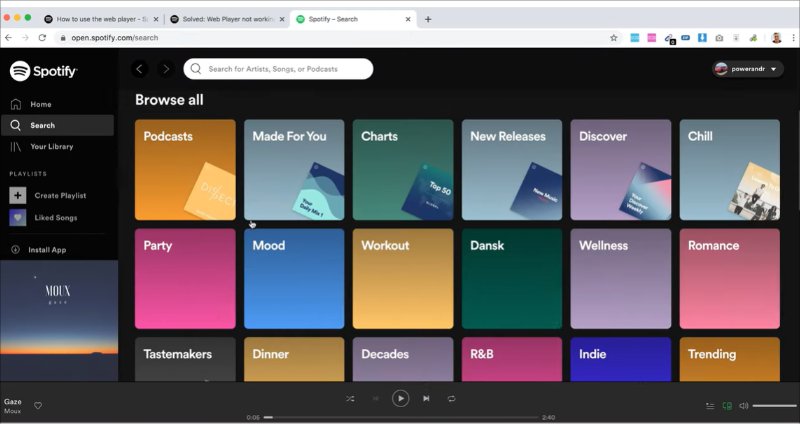The width and height of the screenshot is (800, 424).
Task: Open the Made For You card
Action: 294,170
